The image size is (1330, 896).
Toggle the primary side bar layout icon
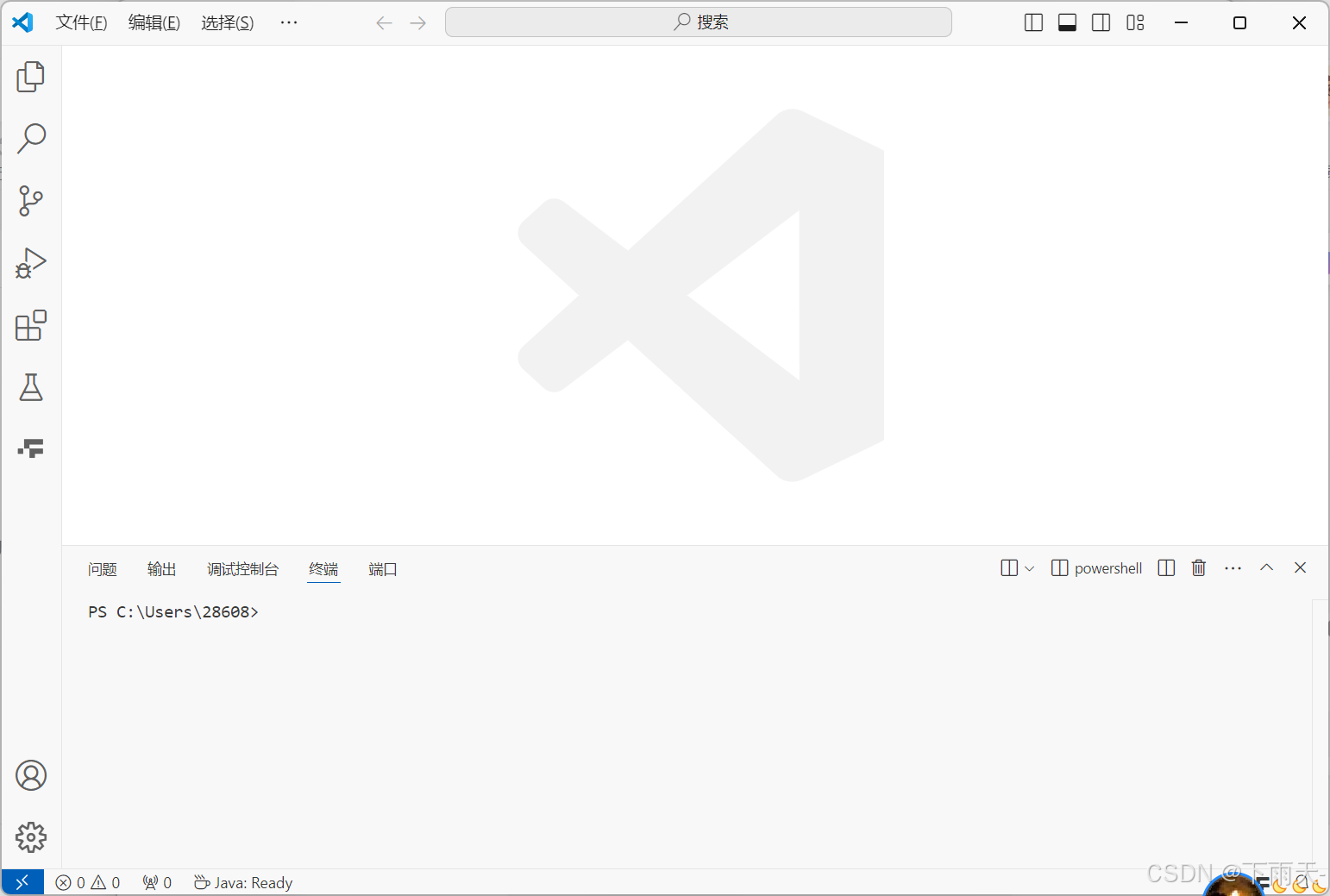(x=1033, y=22)
